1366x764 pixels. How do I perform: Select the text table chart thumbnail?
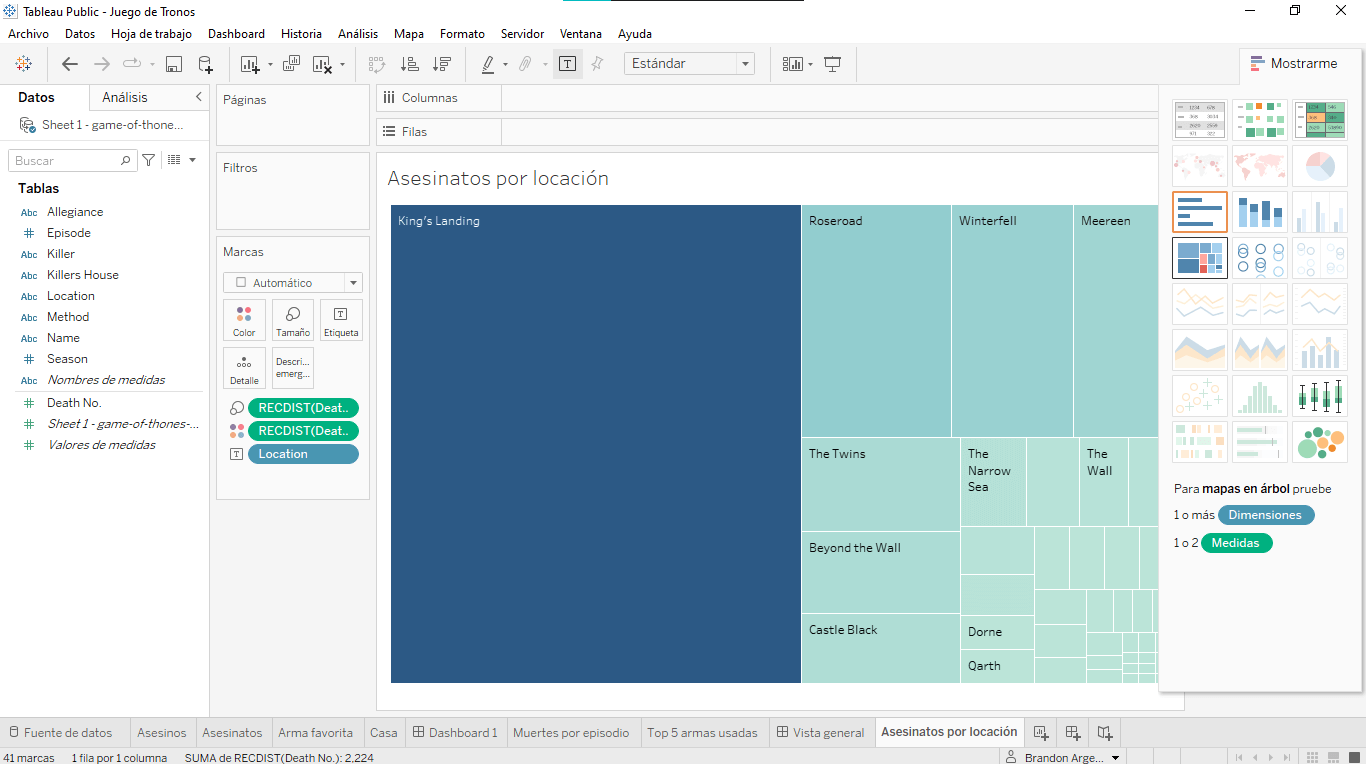tap(1200, 120)
